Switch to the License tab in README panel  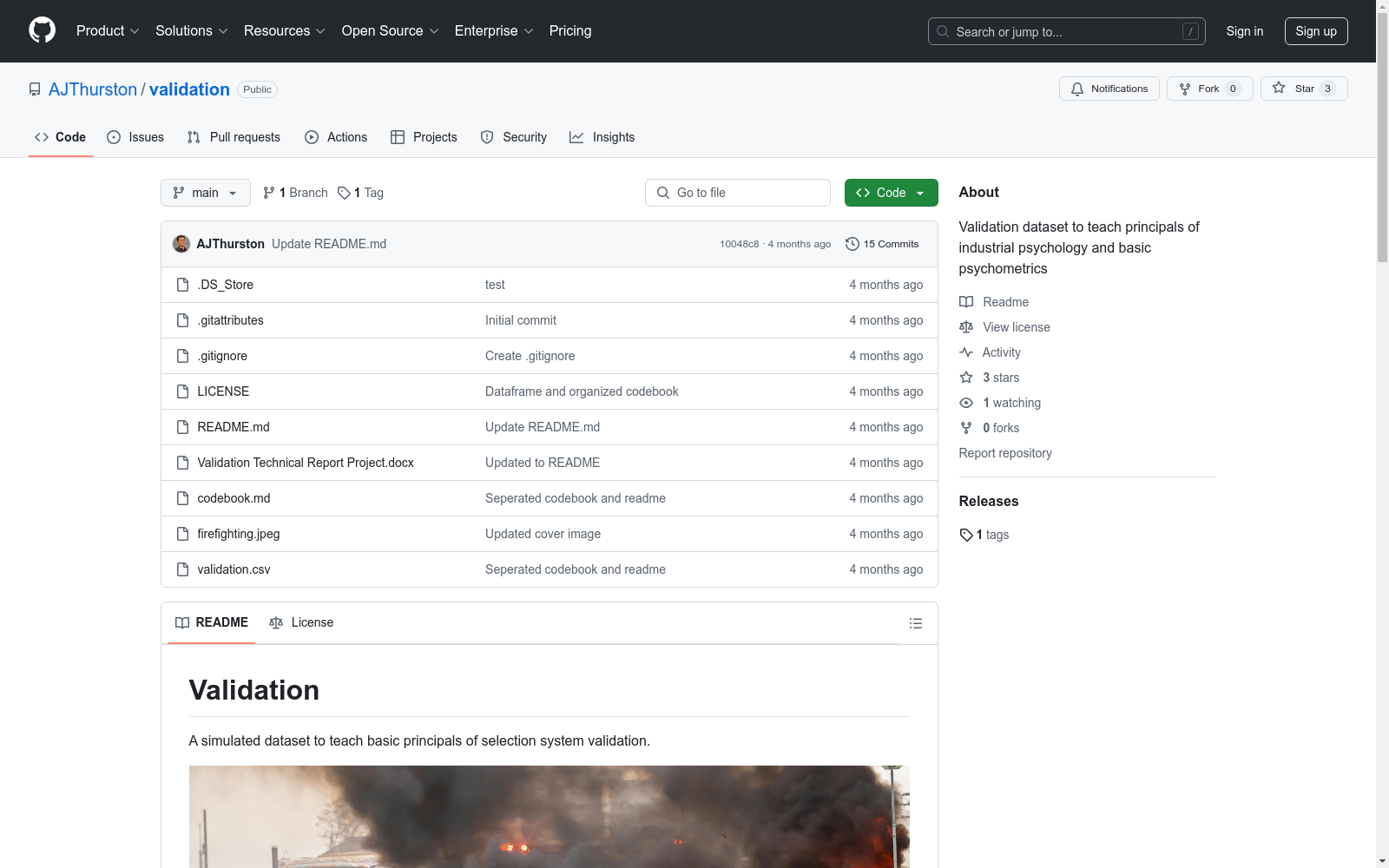pyautogui.click(x=301, y=622)
